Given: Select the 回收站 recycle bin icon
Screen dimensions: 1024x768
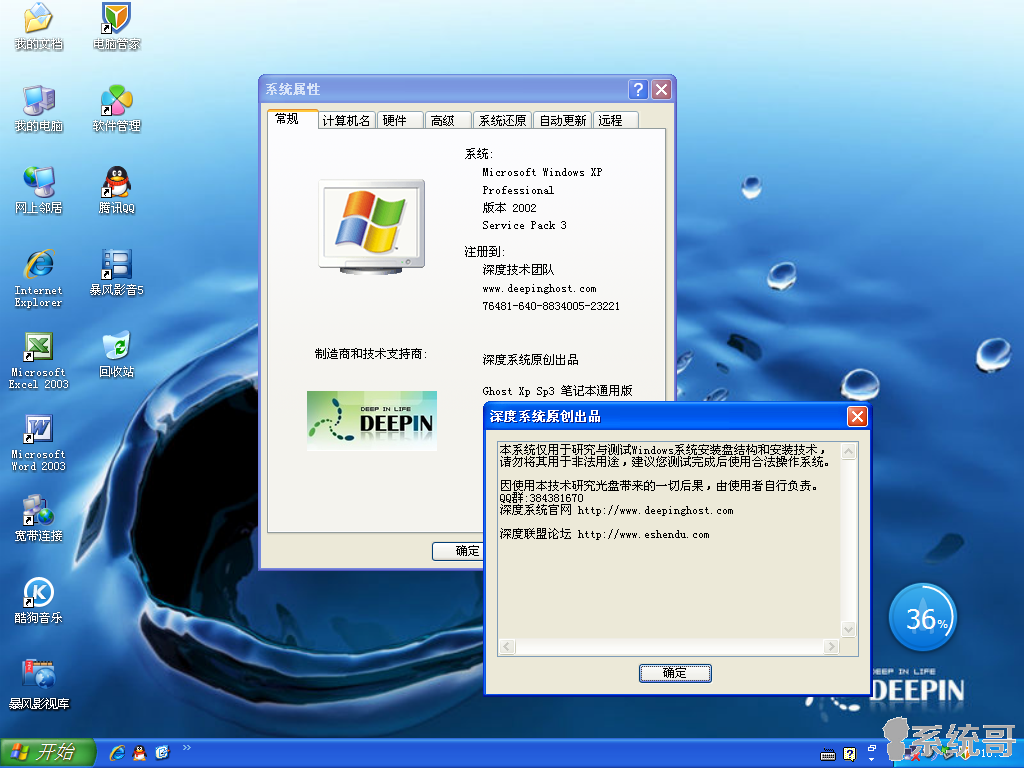Looking at the screenshot, I should click(116, 354).
